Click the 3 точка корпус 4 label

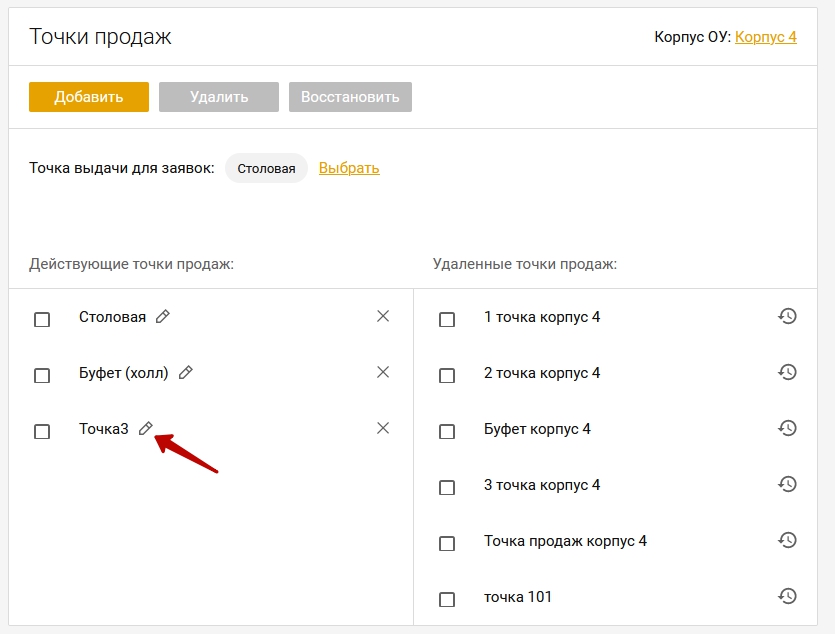click(x=542, y=485)
